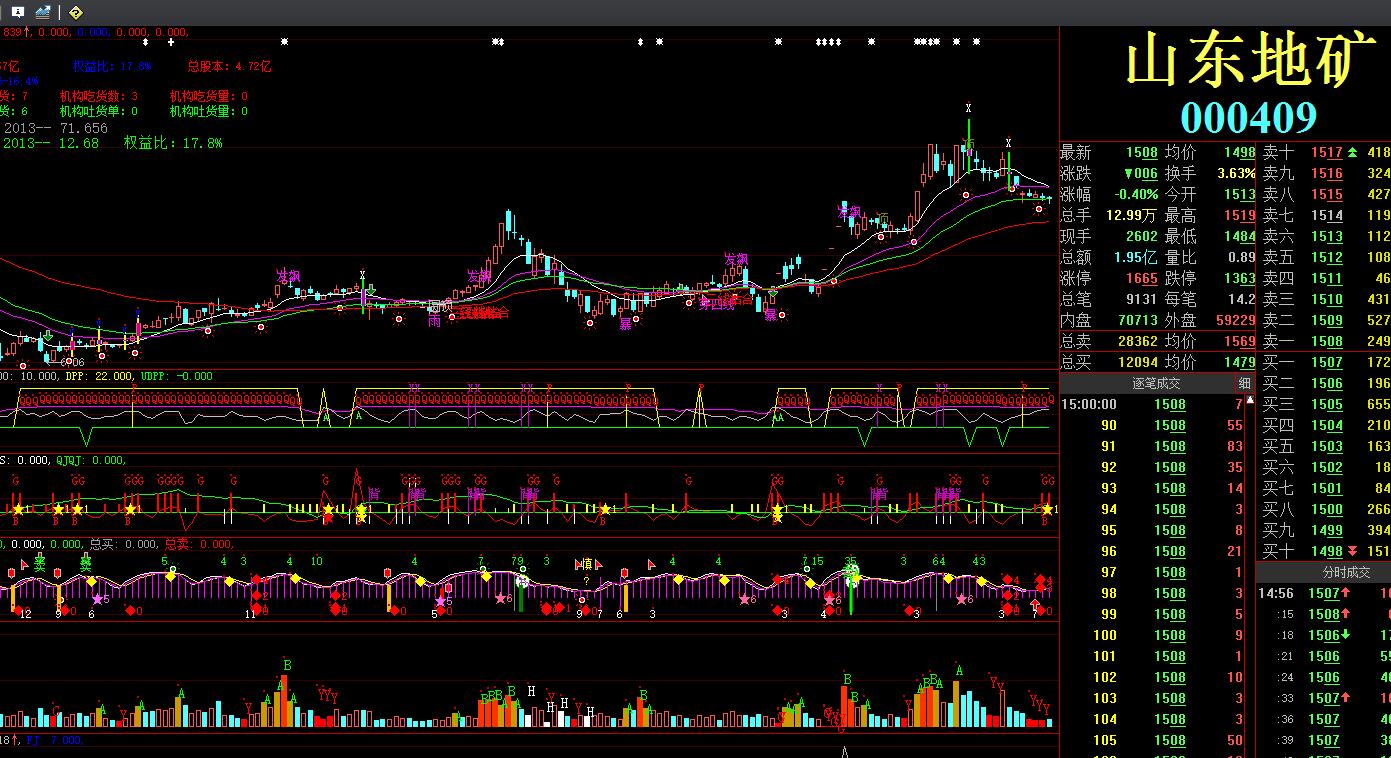
Task: Click the 涨跌 value 006
Action: (1141, 174)
